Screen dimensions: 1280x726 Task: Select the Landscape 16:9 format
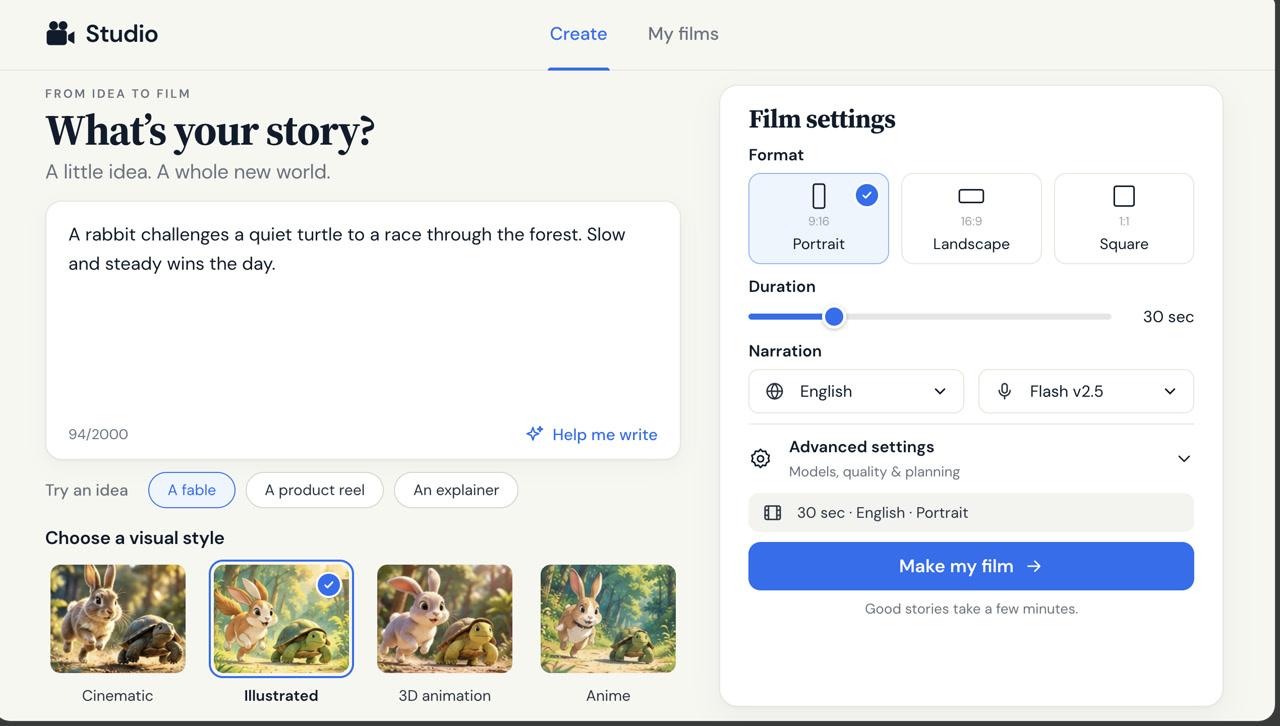(971, 218)
